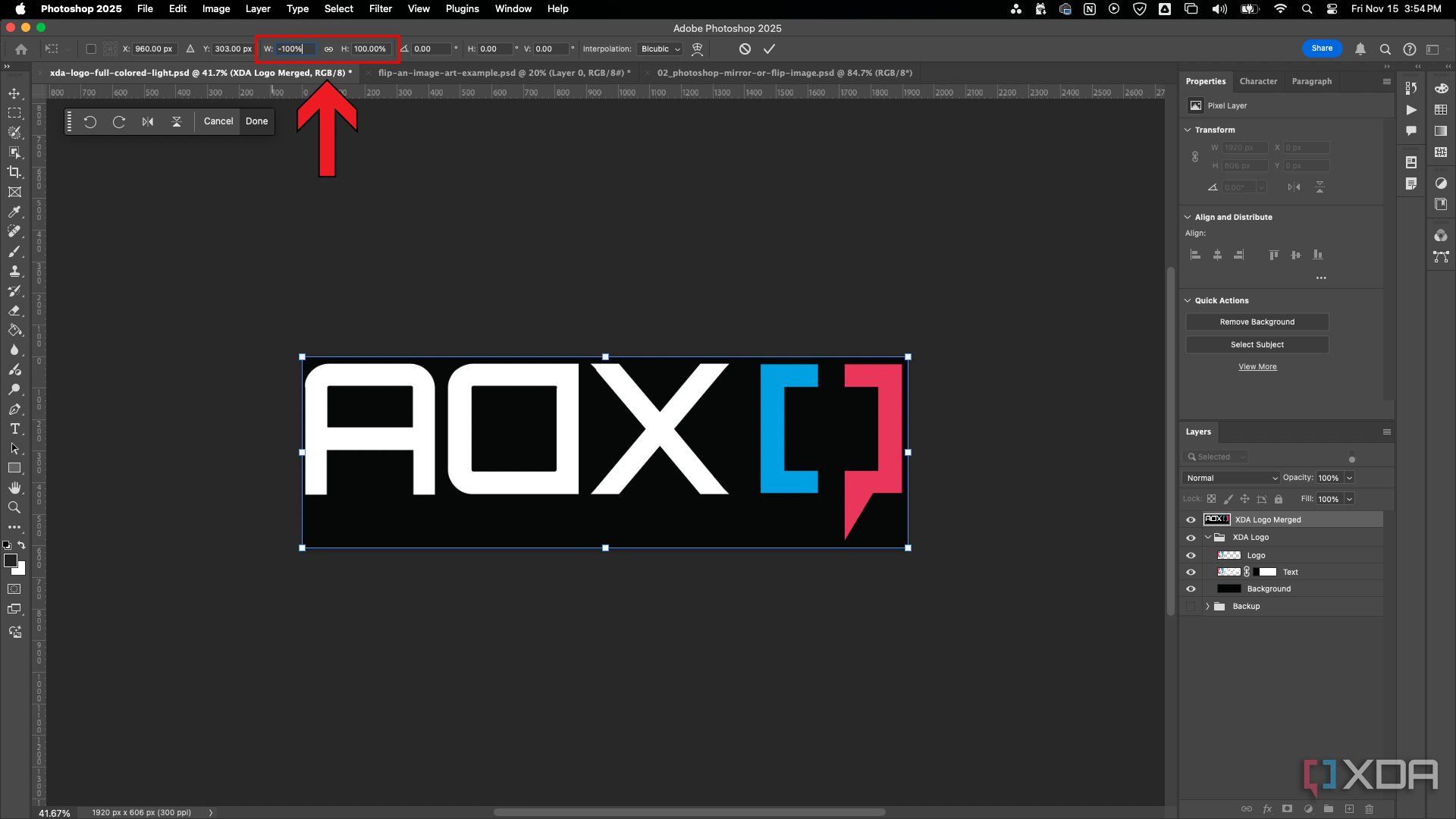Select the Zoom tool
The image size is (1456, 819).
[x=14, y=507]
